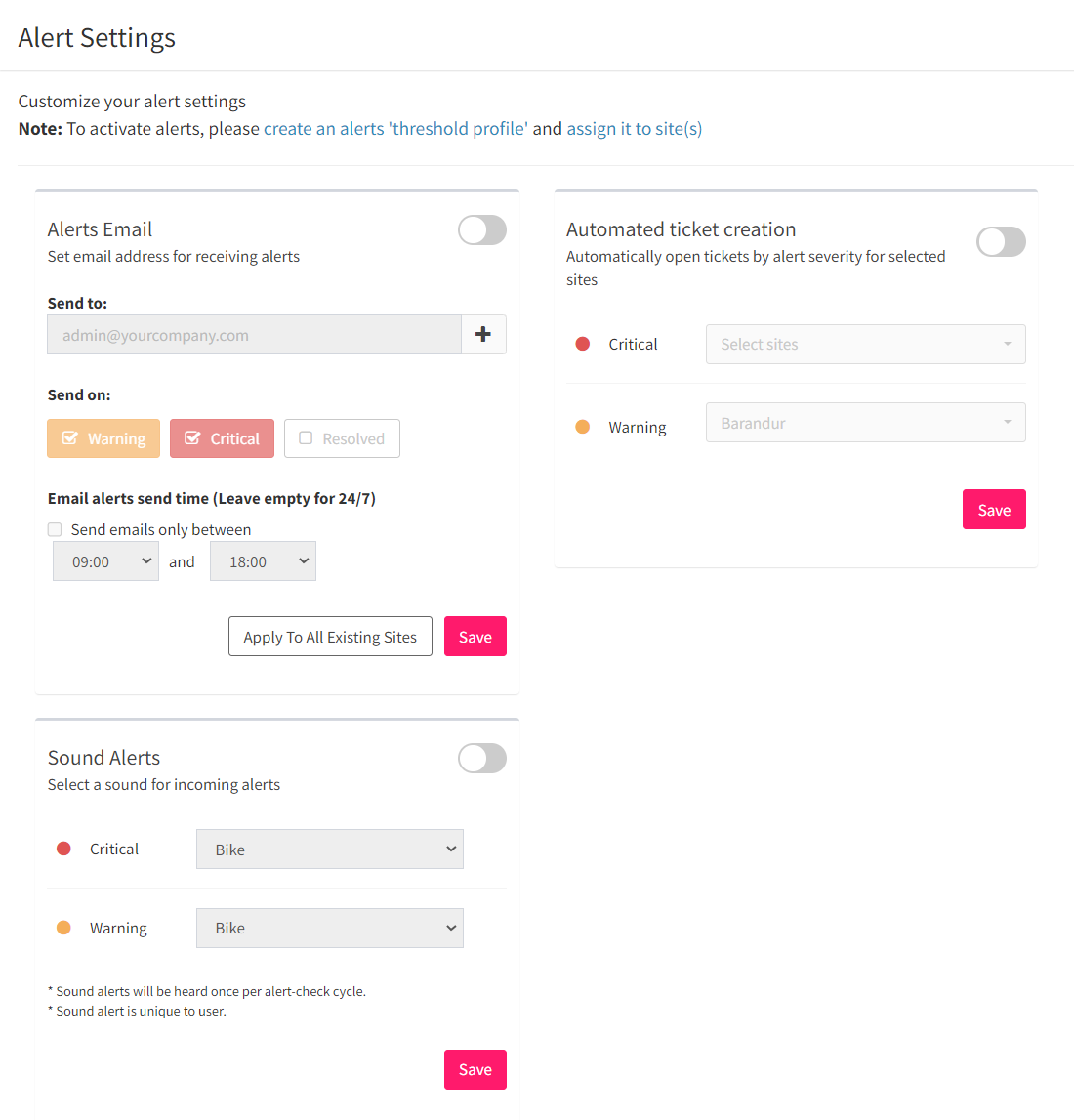The width and height of the screenshot is (1074, 1120).
Task: Open Critical sound Bike dropdown
Action: (x=330, y=850)
